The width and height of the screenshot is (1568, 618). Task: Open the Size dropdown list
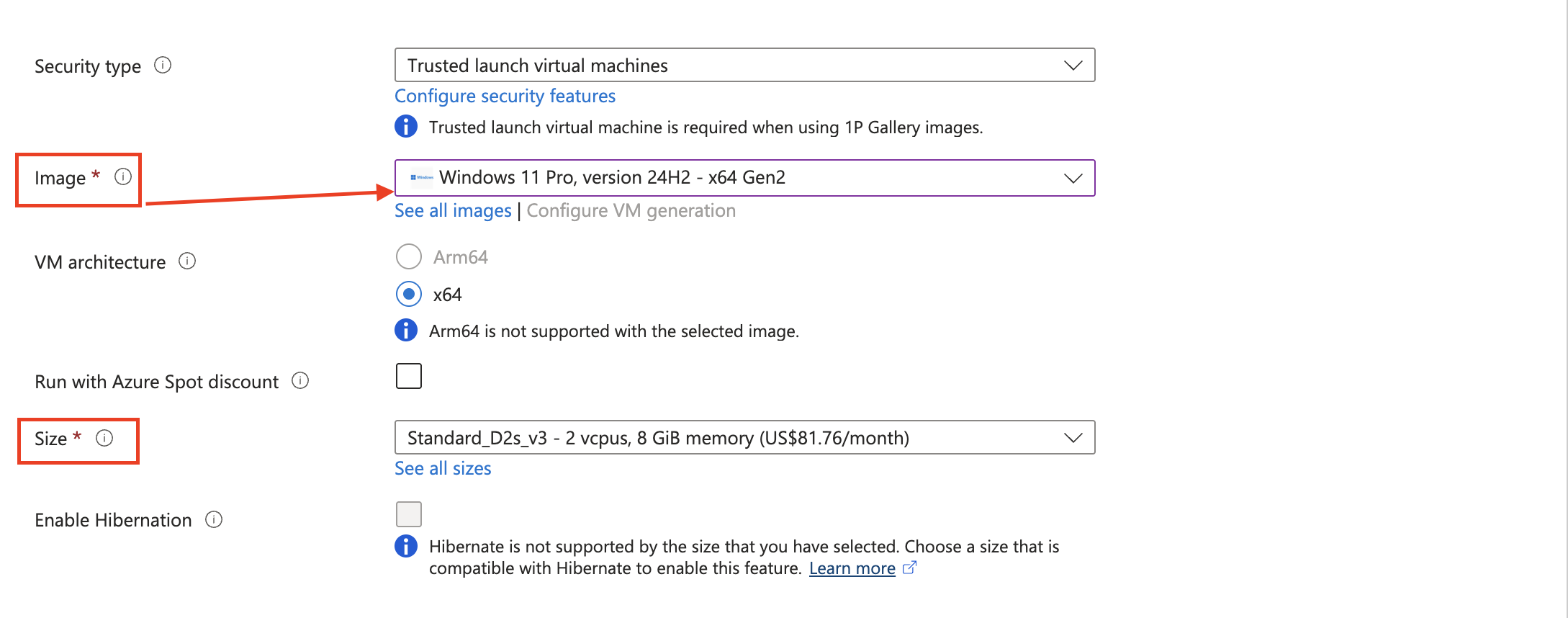point(745,437)
